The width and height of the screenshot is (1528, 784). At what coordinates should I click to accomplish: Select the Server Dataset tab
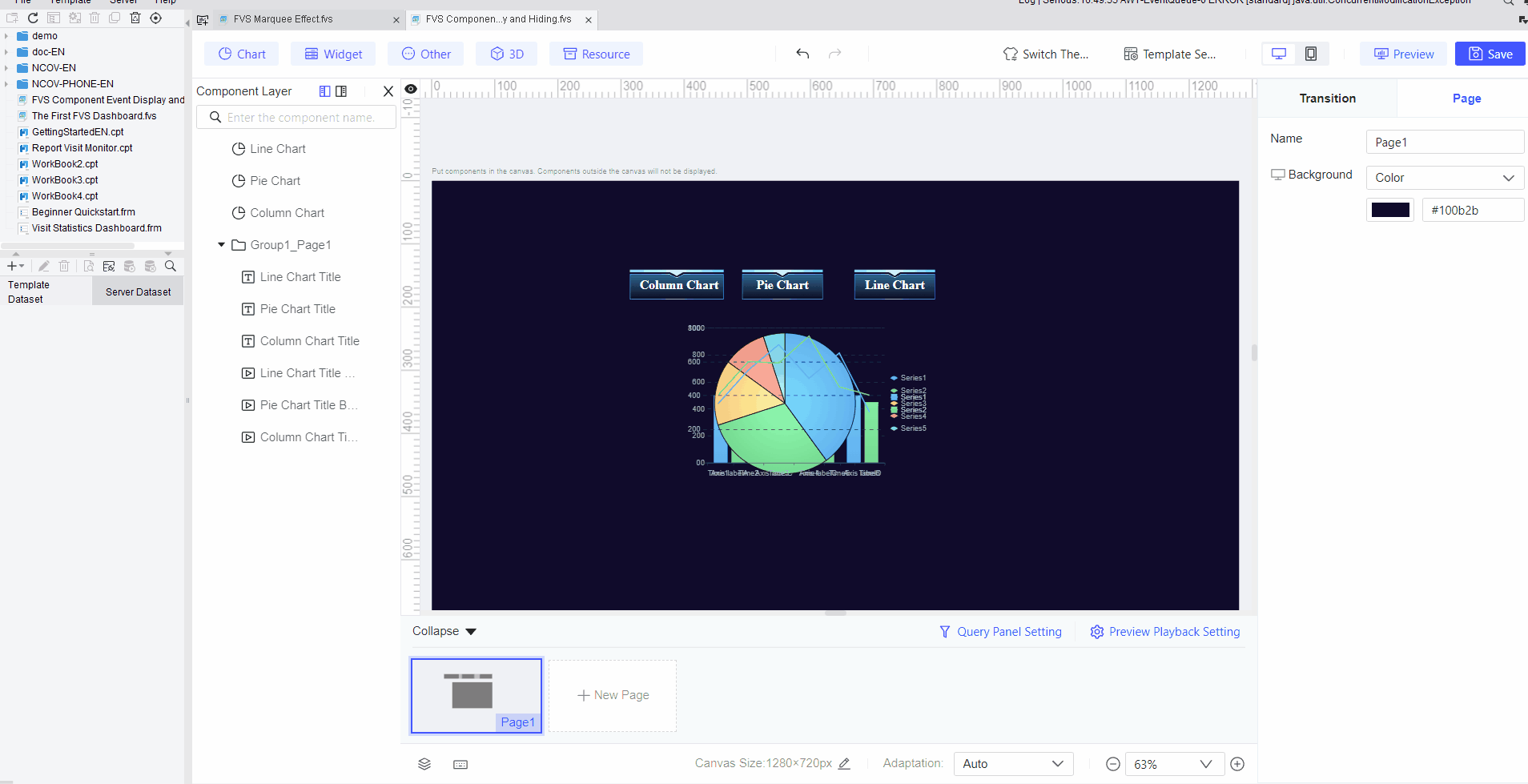coord(138,292)
